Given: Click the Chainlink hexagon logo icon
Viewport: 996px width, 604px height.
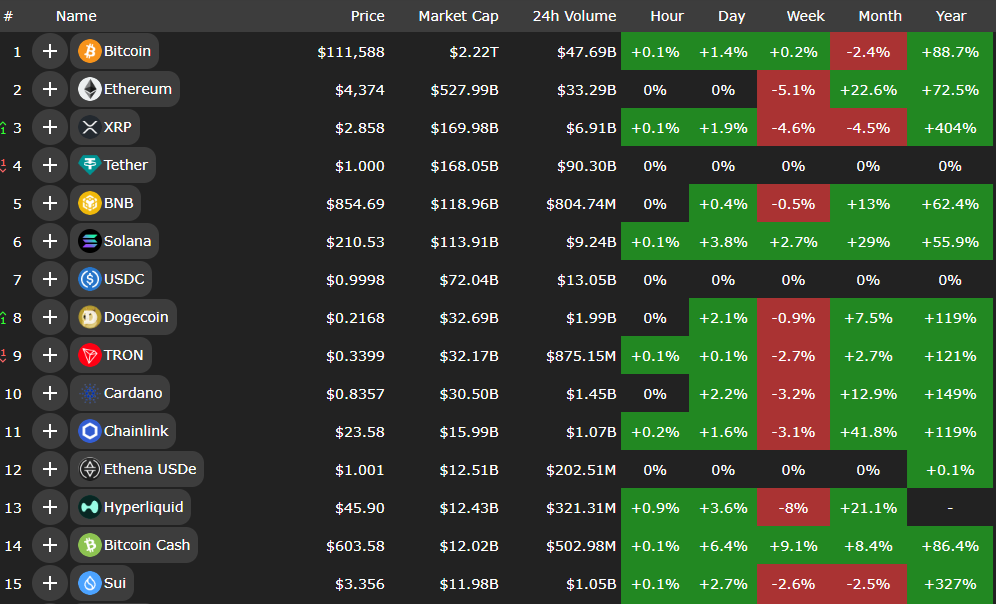Looking at the screenshot, I should click(x=90, y=431).
